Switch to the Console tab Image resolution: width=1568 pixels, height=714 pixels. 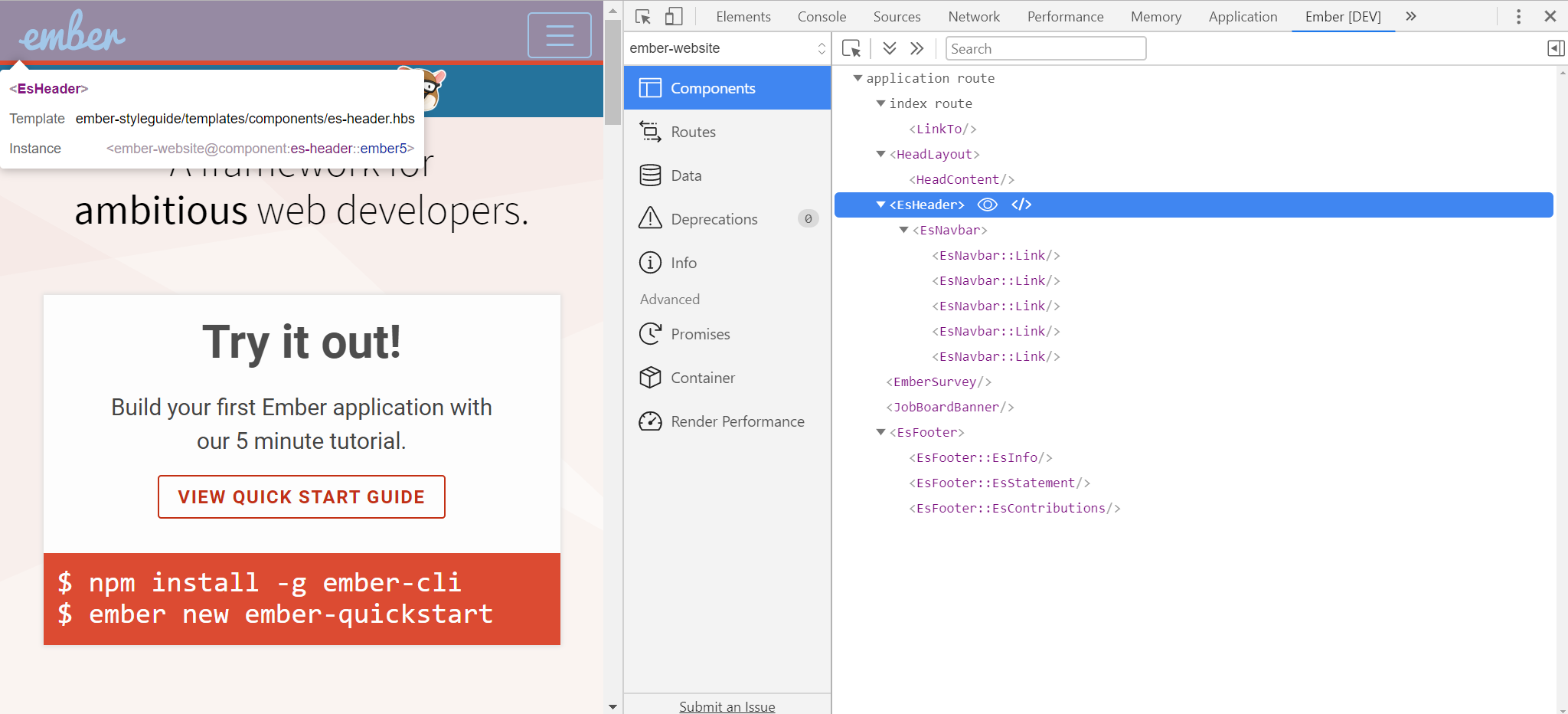point(822,17)
